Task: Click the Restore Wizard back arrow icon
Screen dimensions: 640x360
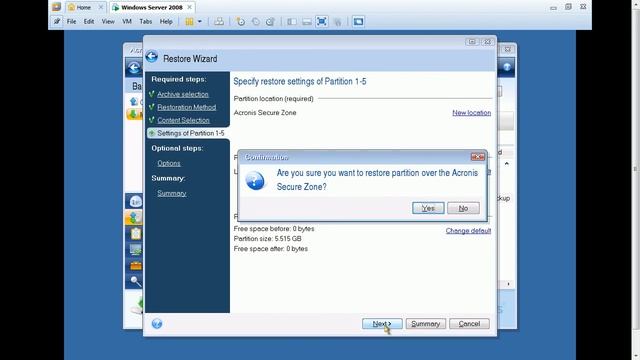Action: pyautogui.click(x=152, y=57)
